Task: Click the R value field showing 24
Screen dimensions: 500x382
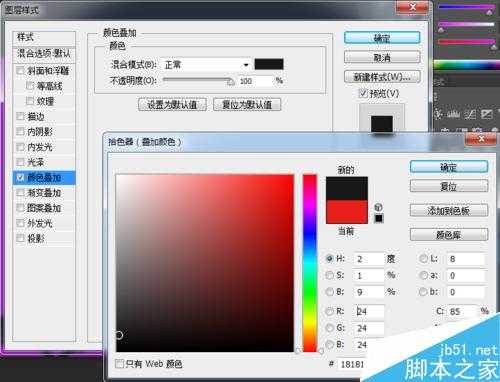Action: pos(369,312)
